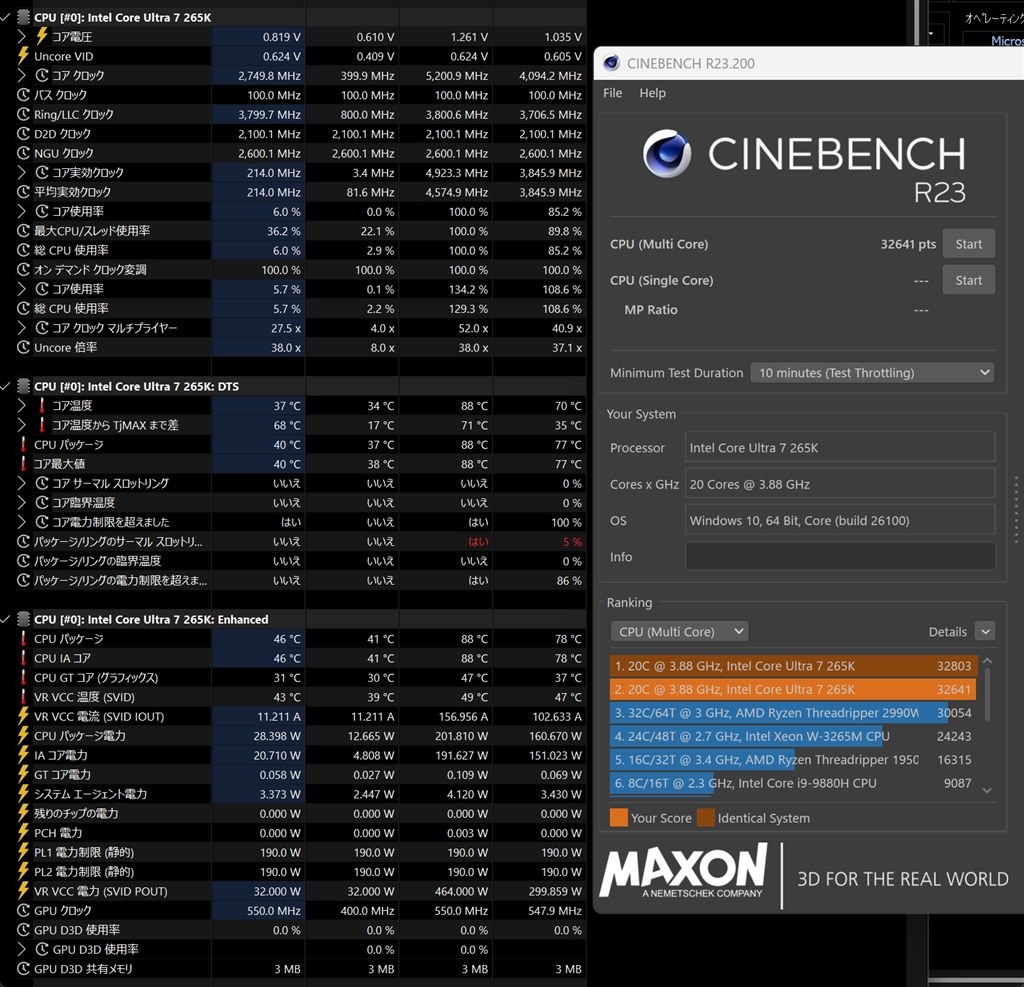The height and width of the screenshot is (987, 1024).
Task: Expand the コア クロック マルチプライヤー row
Action: 22,327
